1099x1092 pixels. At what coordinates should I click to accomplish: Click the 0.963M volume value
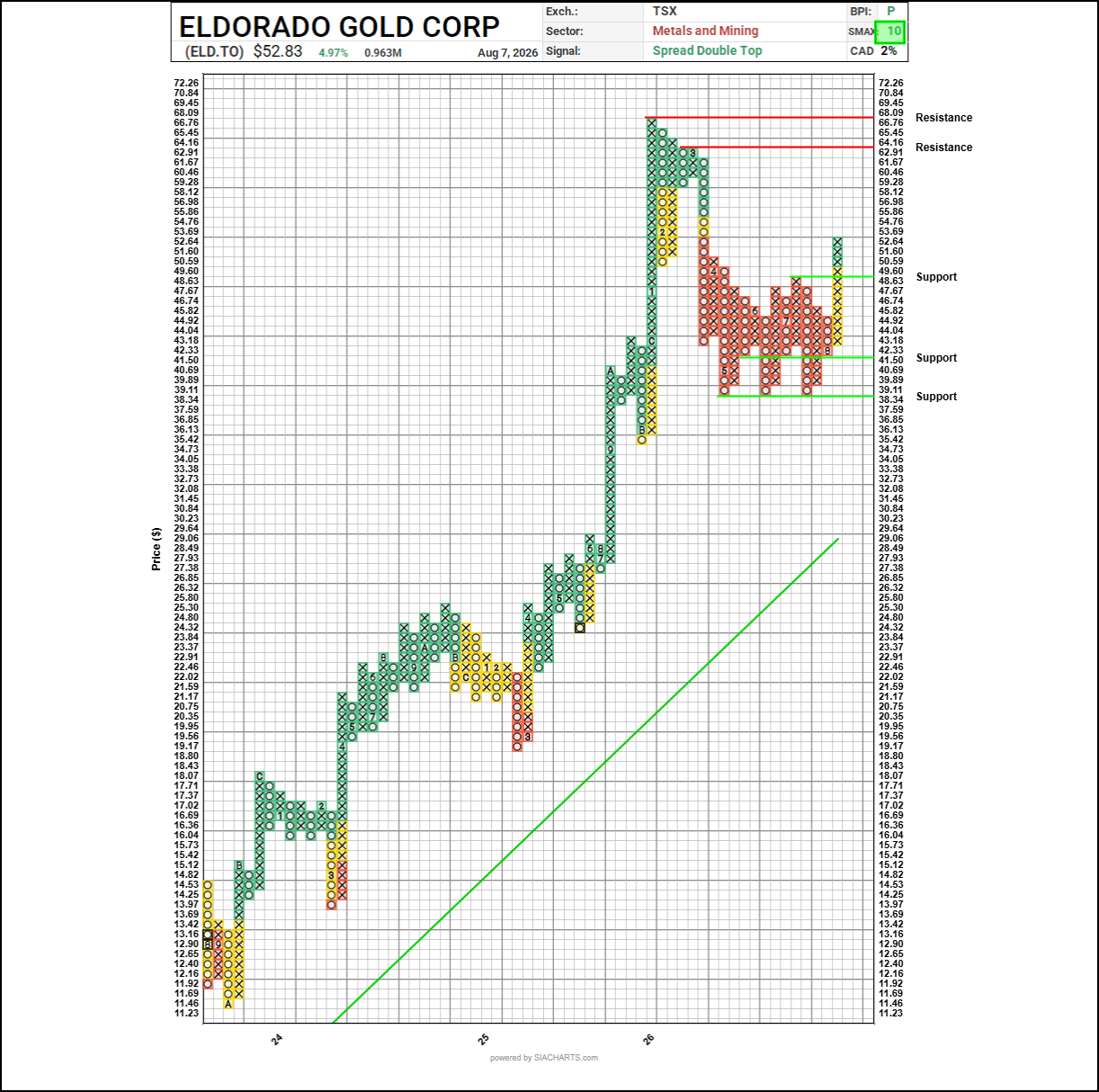[x=383, y=53]
